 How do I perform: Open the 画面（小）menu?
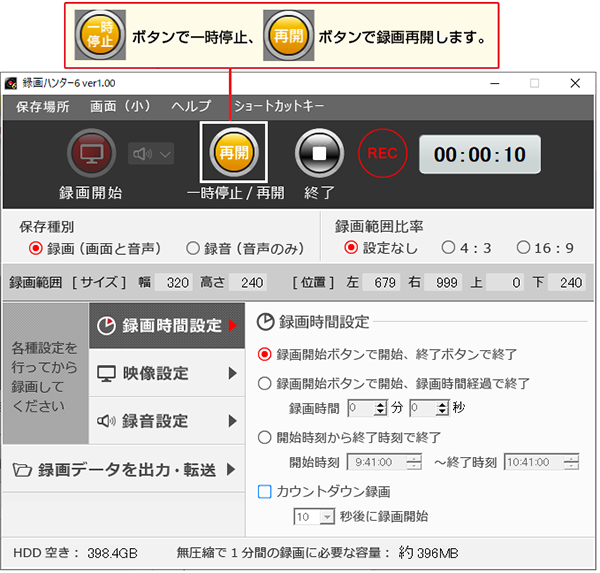120,106
